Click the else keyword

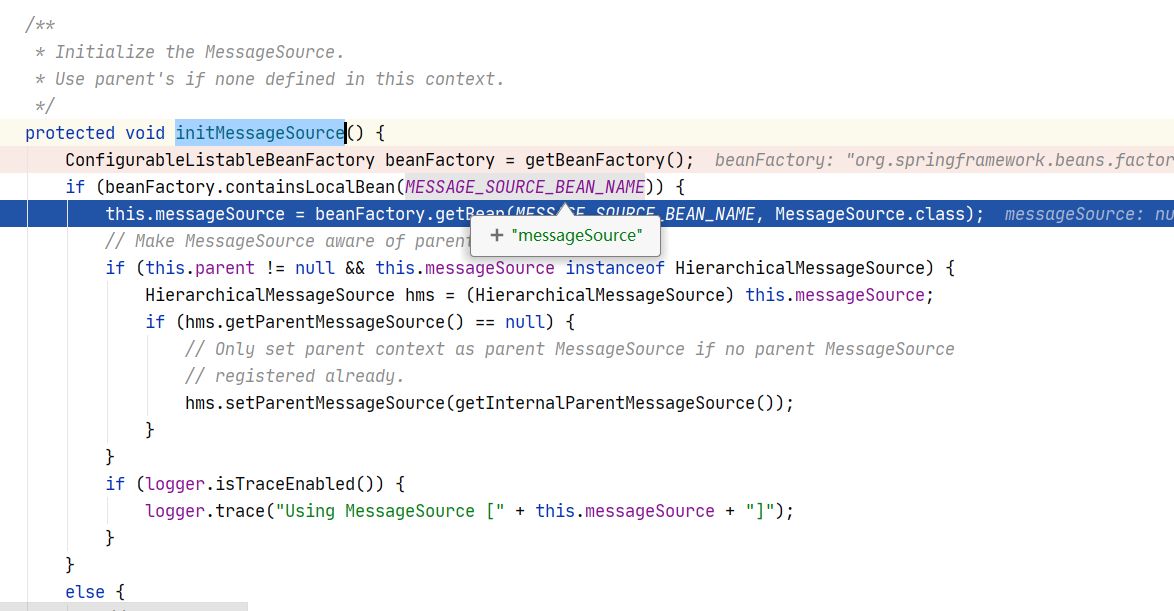coord(85,592)
